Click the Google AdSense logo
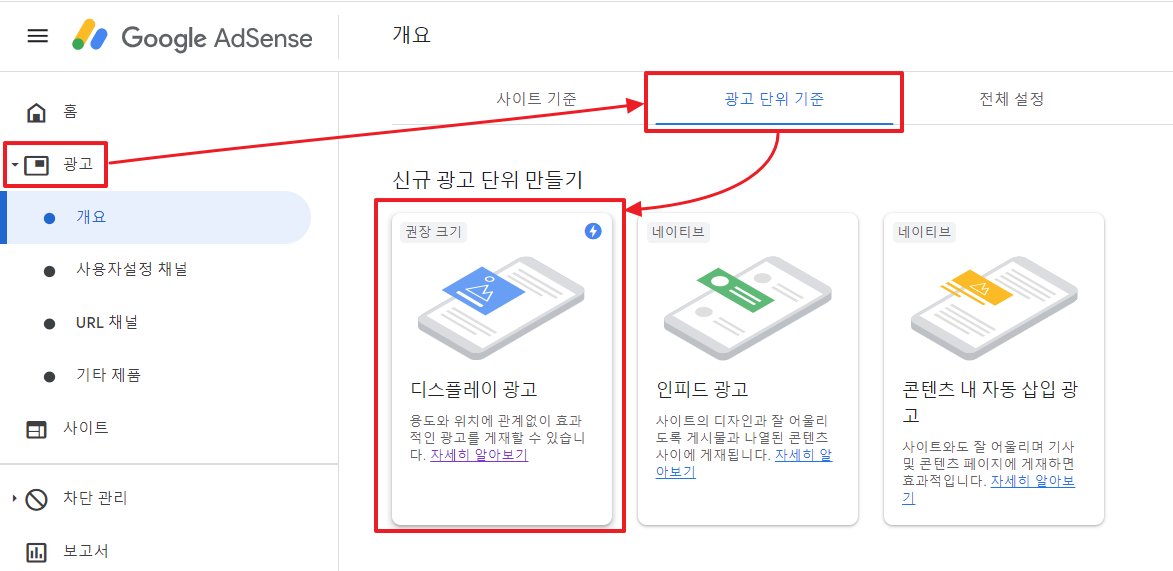This screenshot has height=571, width=1173. pyautogui.click(x=192, y=37)
